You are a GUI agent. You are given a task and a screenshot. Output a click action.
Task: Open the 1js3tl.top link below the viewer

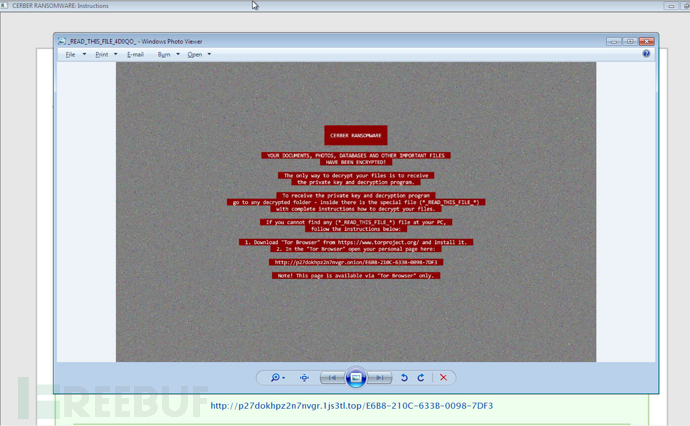(x=352, y=406)
